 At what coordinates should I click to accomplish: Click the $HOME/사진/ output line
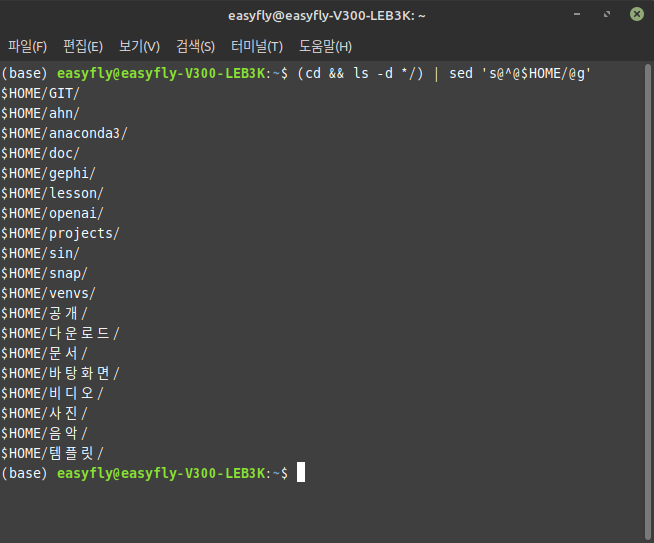(x=44, y=414)
